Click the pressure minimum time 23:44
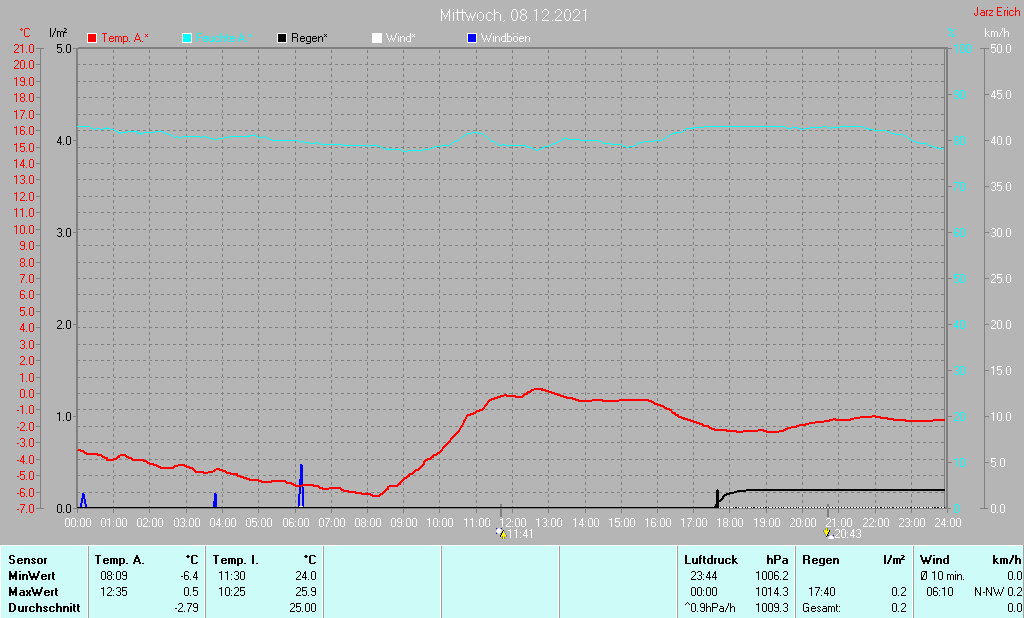Image resolution: width=1024 pixels, height=618 pixels. pyautogui.click(x=703, y=576)
